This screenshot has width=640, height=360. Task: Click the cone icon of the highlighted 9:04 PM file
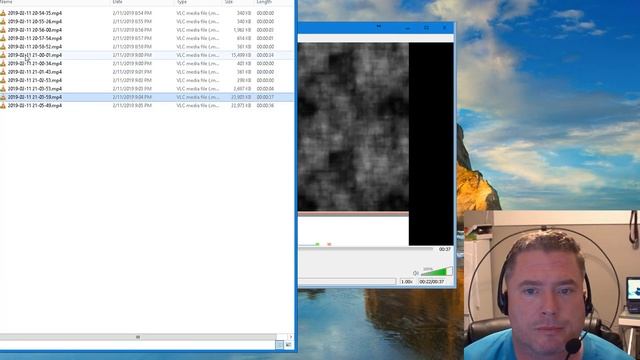click(x=3, y=97)
